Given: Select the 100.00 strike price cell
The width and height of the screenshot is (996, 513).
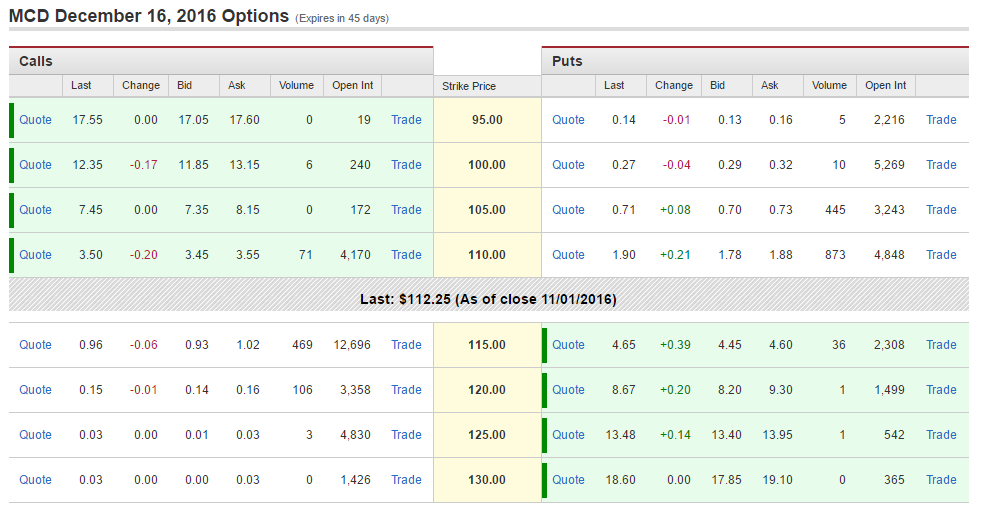Looking at the screenshot, I should coord(487,165).
